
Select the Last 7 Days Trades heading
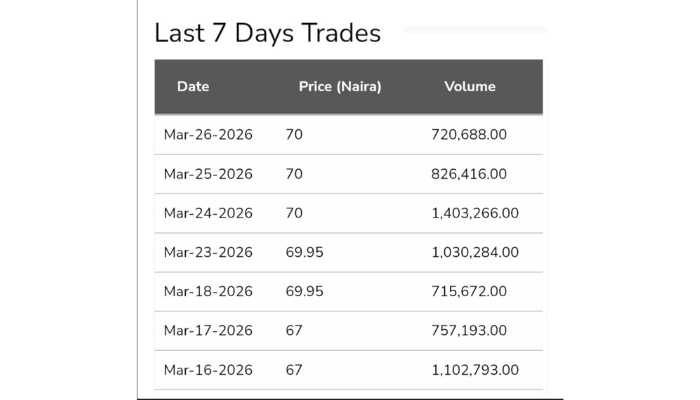(x=267, y=33)
